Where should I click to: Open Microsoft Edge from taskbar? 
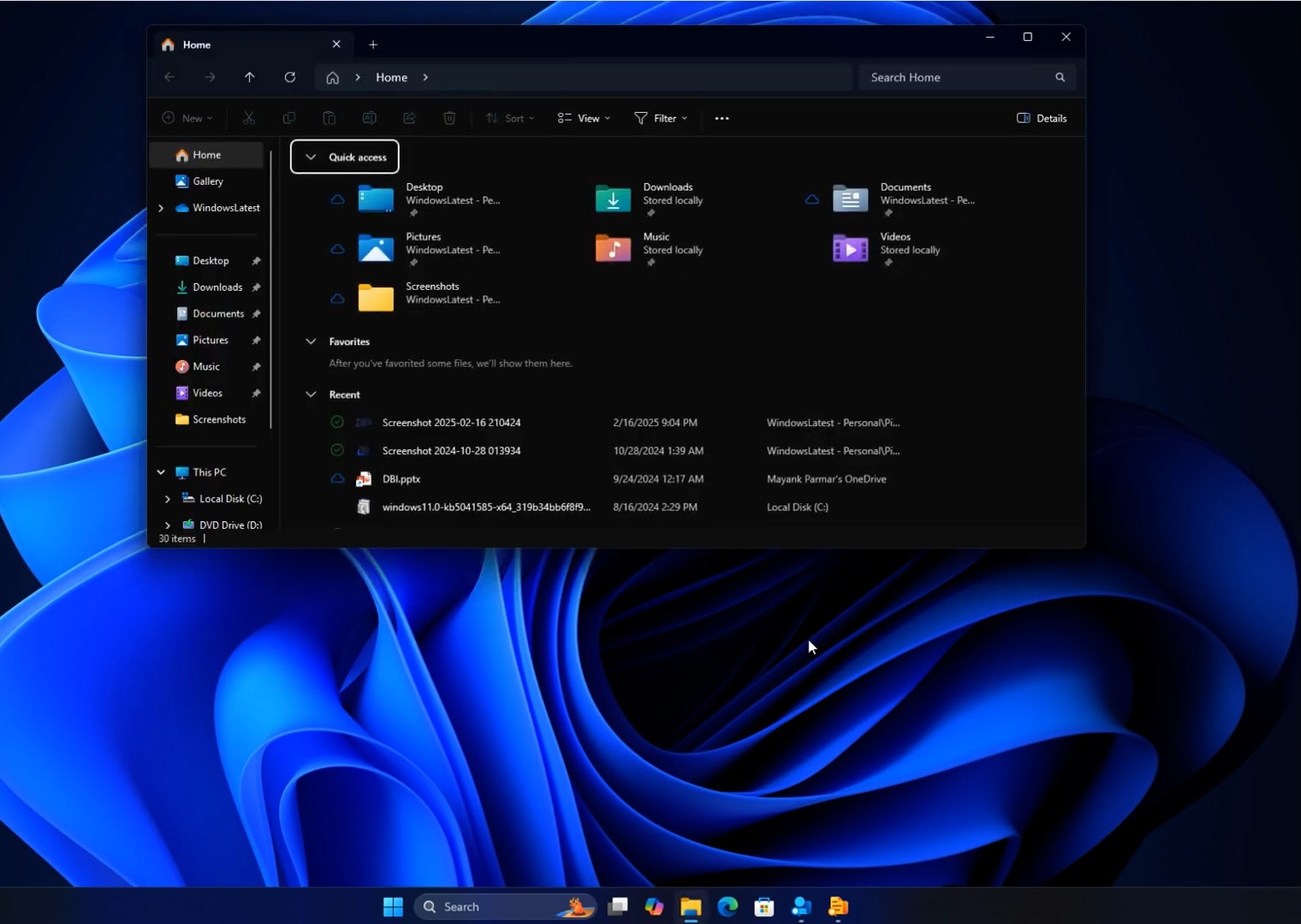coord(728,907)
